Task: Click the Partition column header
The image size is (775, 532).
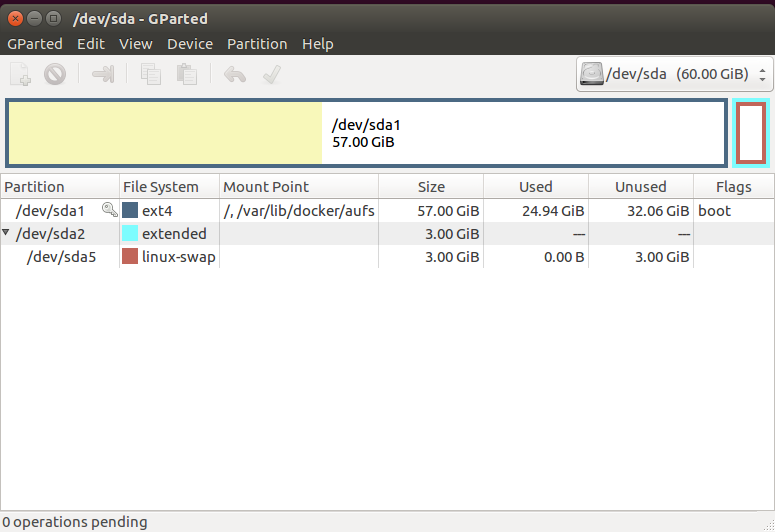Action: (60, 186)
